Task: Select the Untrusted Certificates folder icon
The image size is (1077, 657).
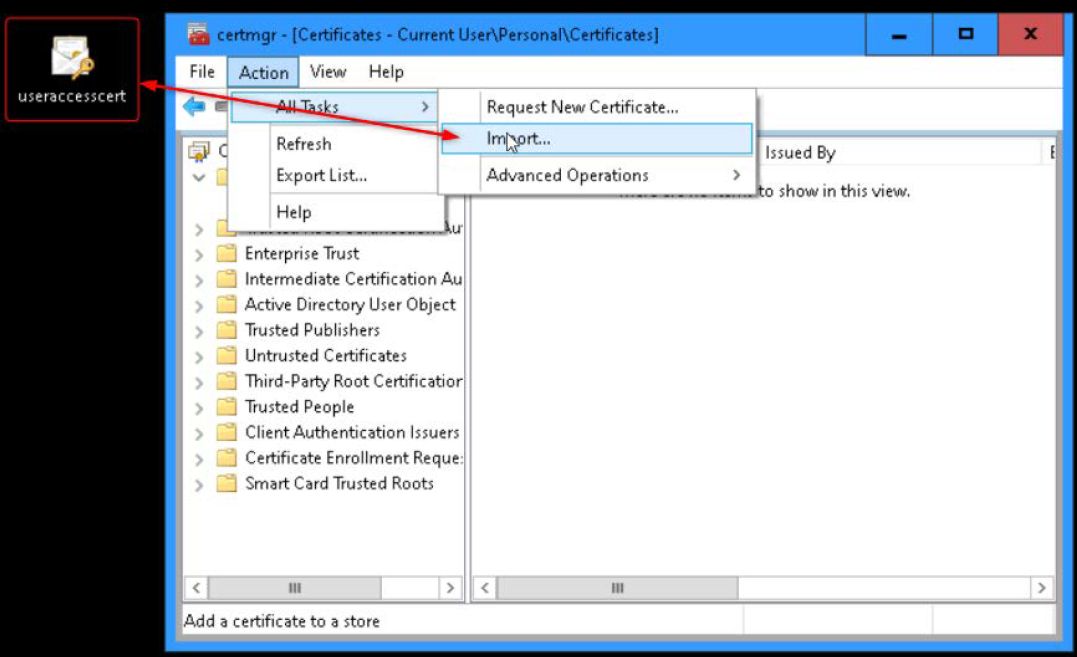Action: [226, 356]
